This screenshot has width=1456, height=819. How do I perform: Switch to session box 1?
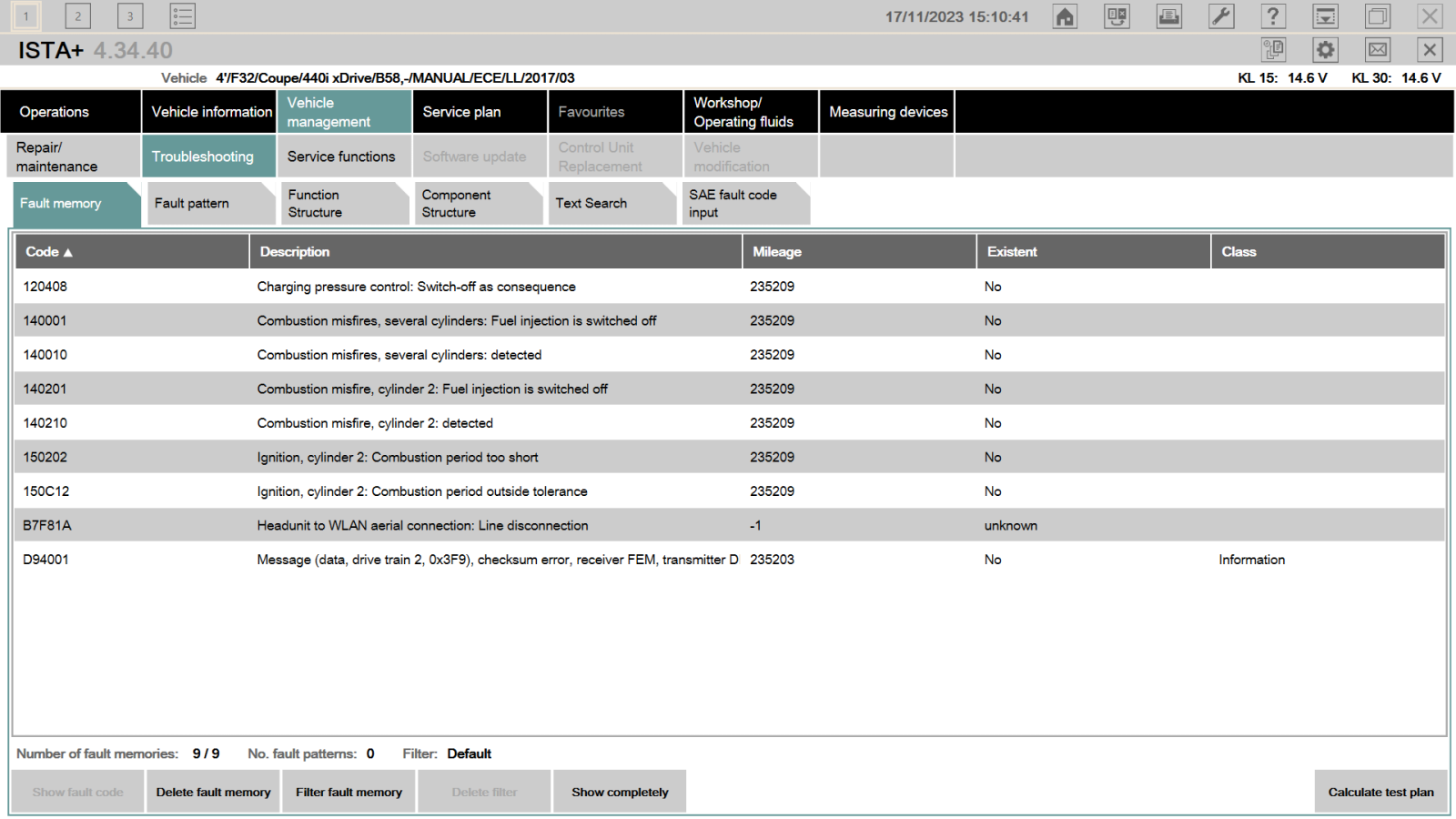click(26, 16)
